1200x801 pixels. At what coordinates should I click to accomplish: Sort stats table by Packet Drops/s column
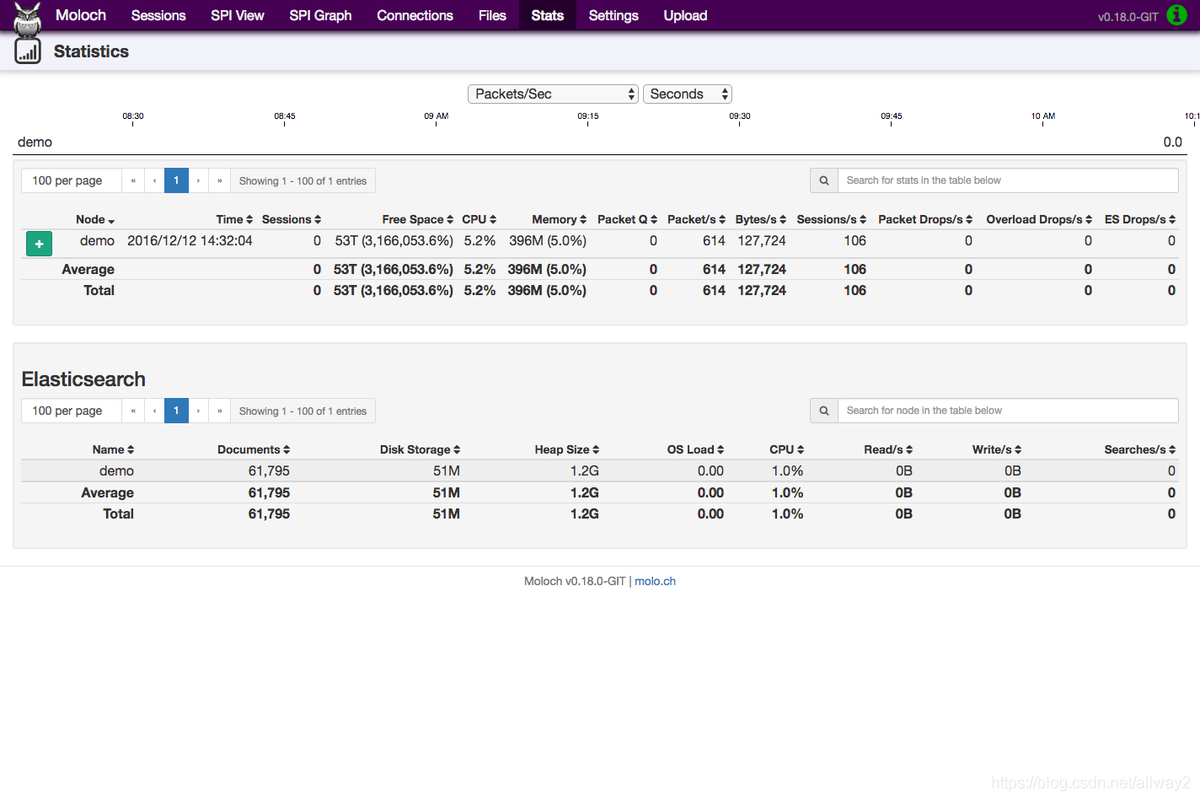tap(925, 220)
